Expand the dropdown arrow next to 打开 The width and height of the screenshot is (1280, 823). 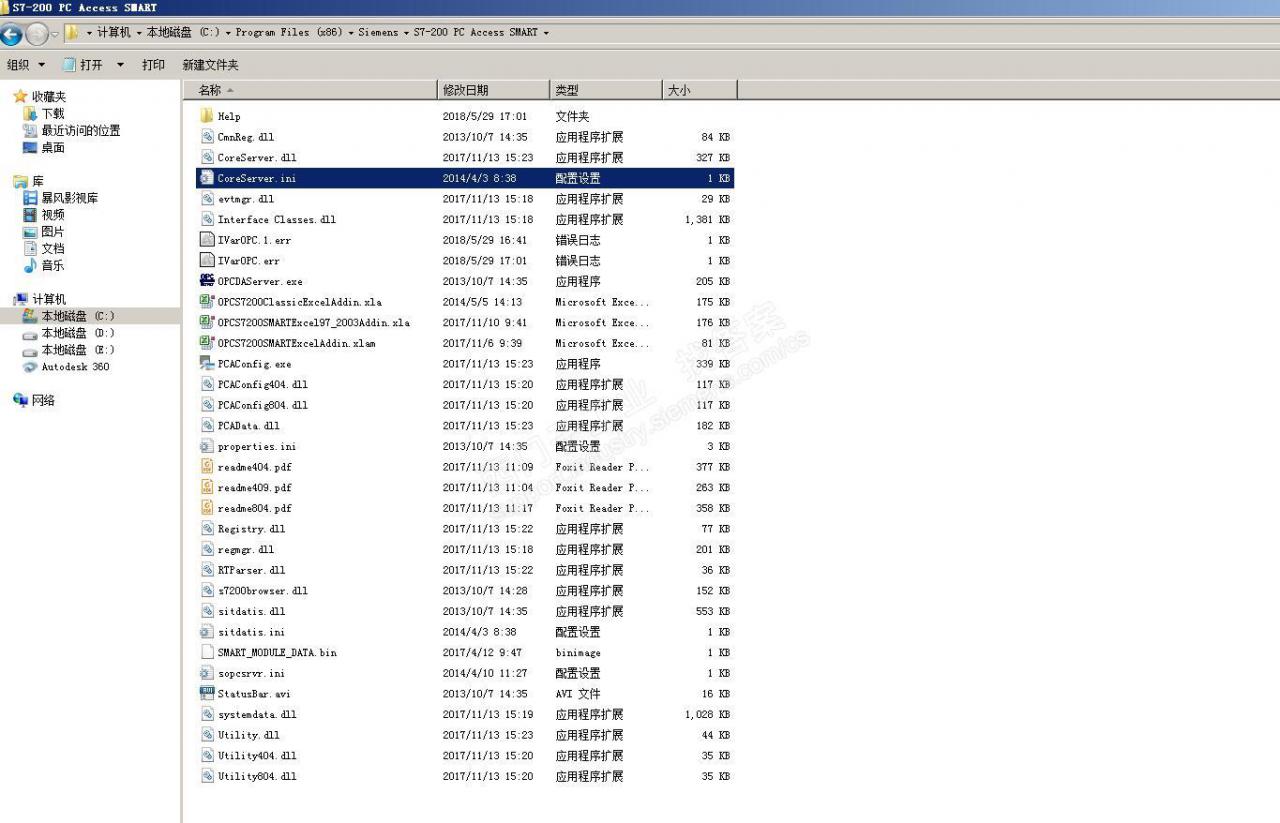pos(120,65)
